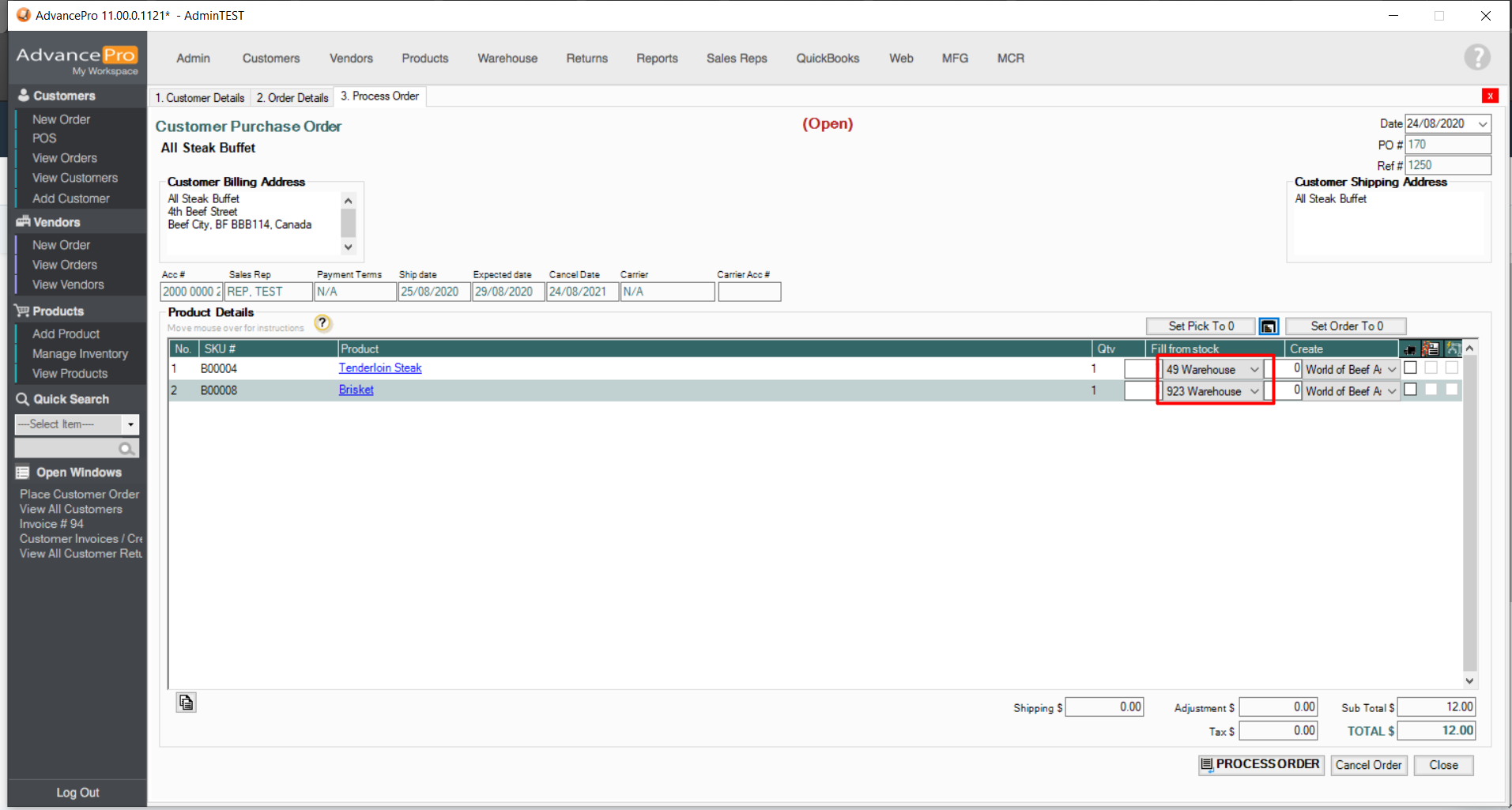
Task: Click the truck icon column header
Action: 1409,349
